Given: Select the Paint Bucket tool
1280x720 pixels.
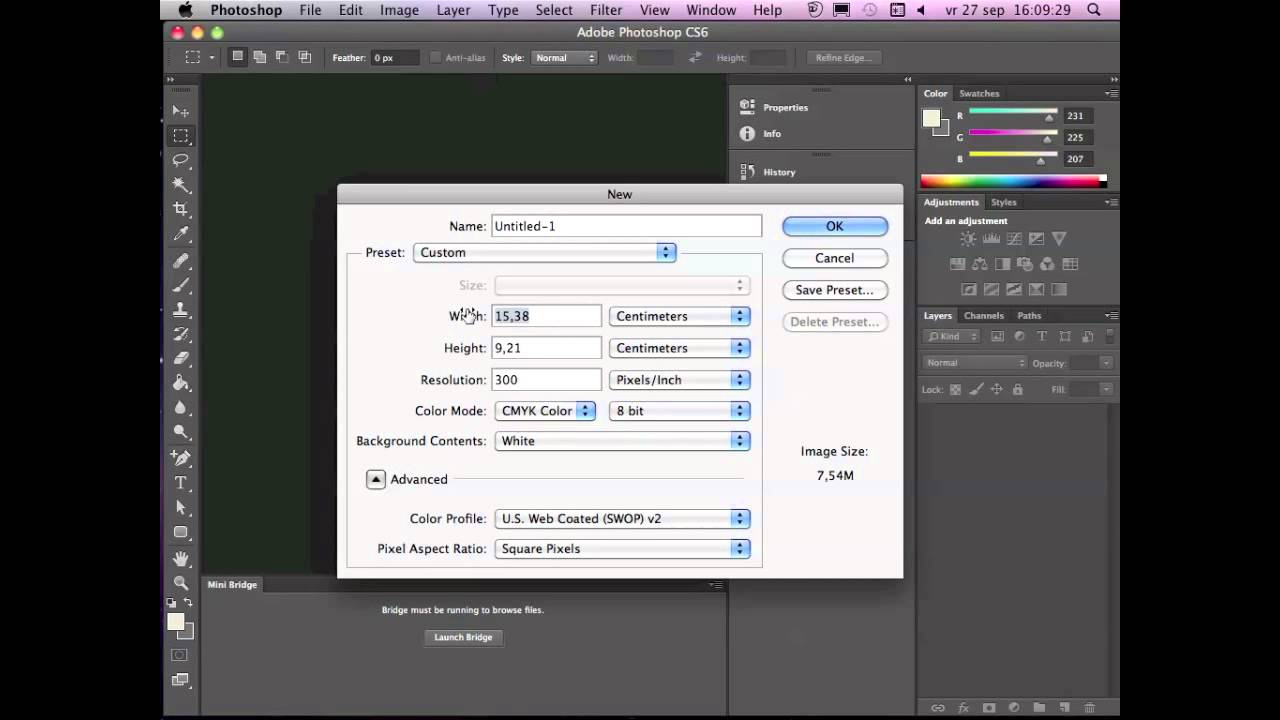Looking at the screenshot, I should click(181, 383).
